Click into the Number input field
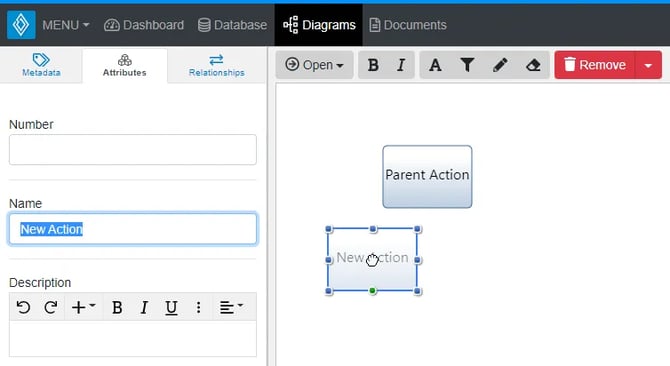The height and width of the screenshot is (366, 670). (133, 149)
